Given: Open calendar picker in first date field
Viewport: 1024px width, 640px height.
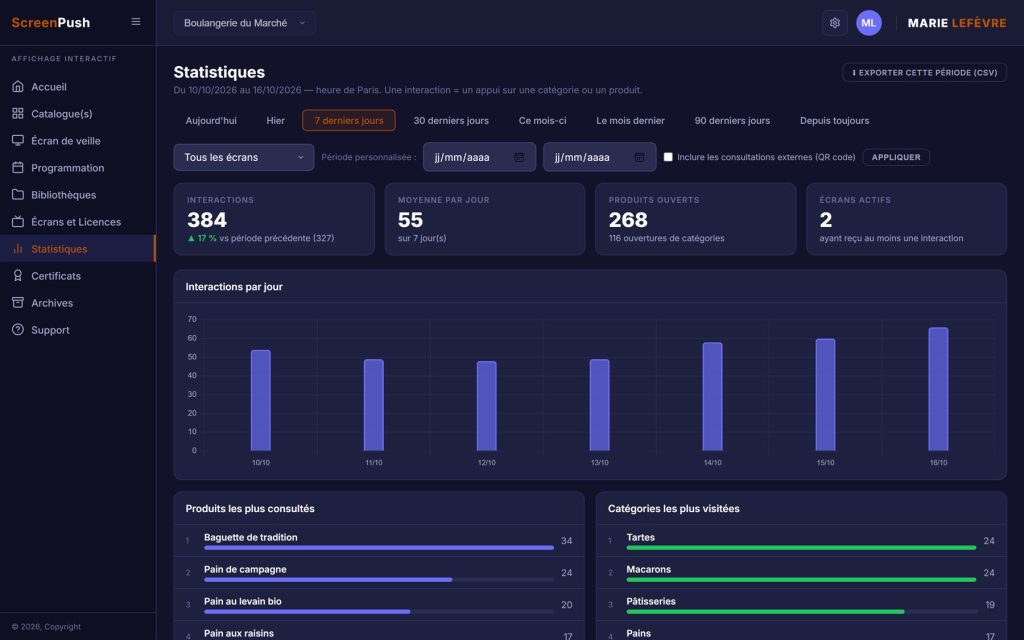Looking at the screenshot, I should point(519,157).
